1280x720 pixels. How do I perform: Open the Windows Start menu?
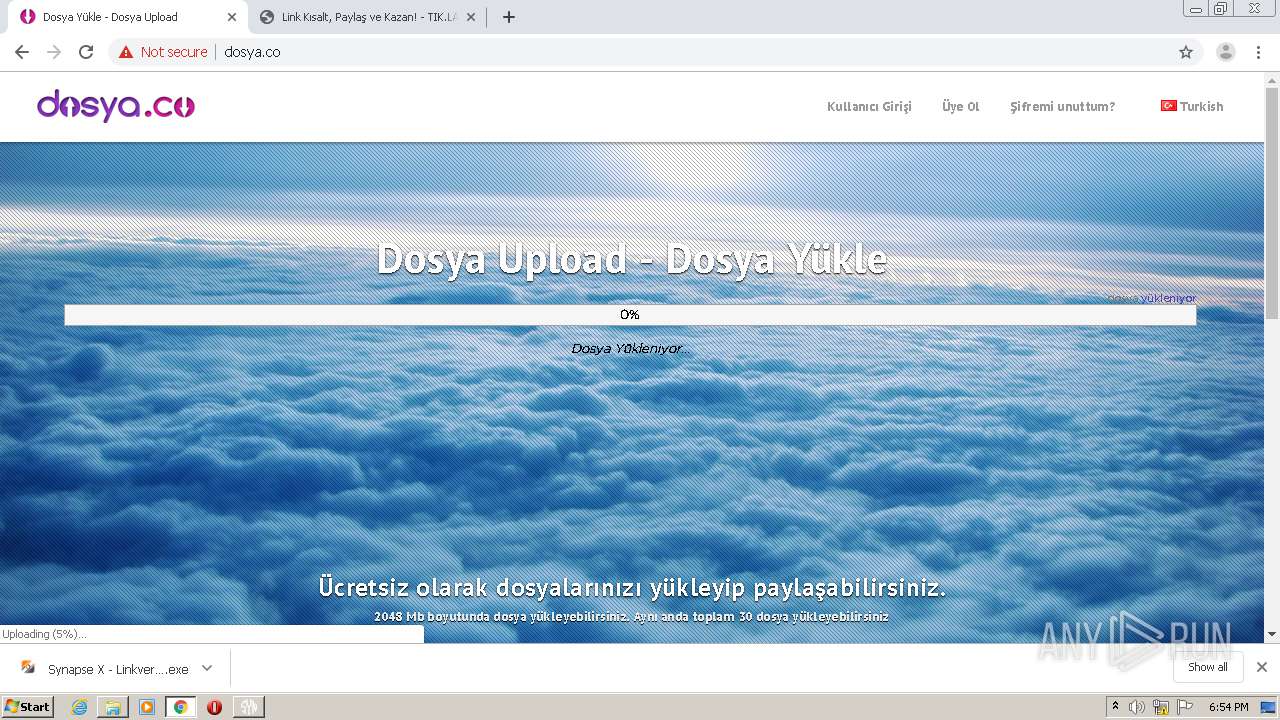click(27, 707)
